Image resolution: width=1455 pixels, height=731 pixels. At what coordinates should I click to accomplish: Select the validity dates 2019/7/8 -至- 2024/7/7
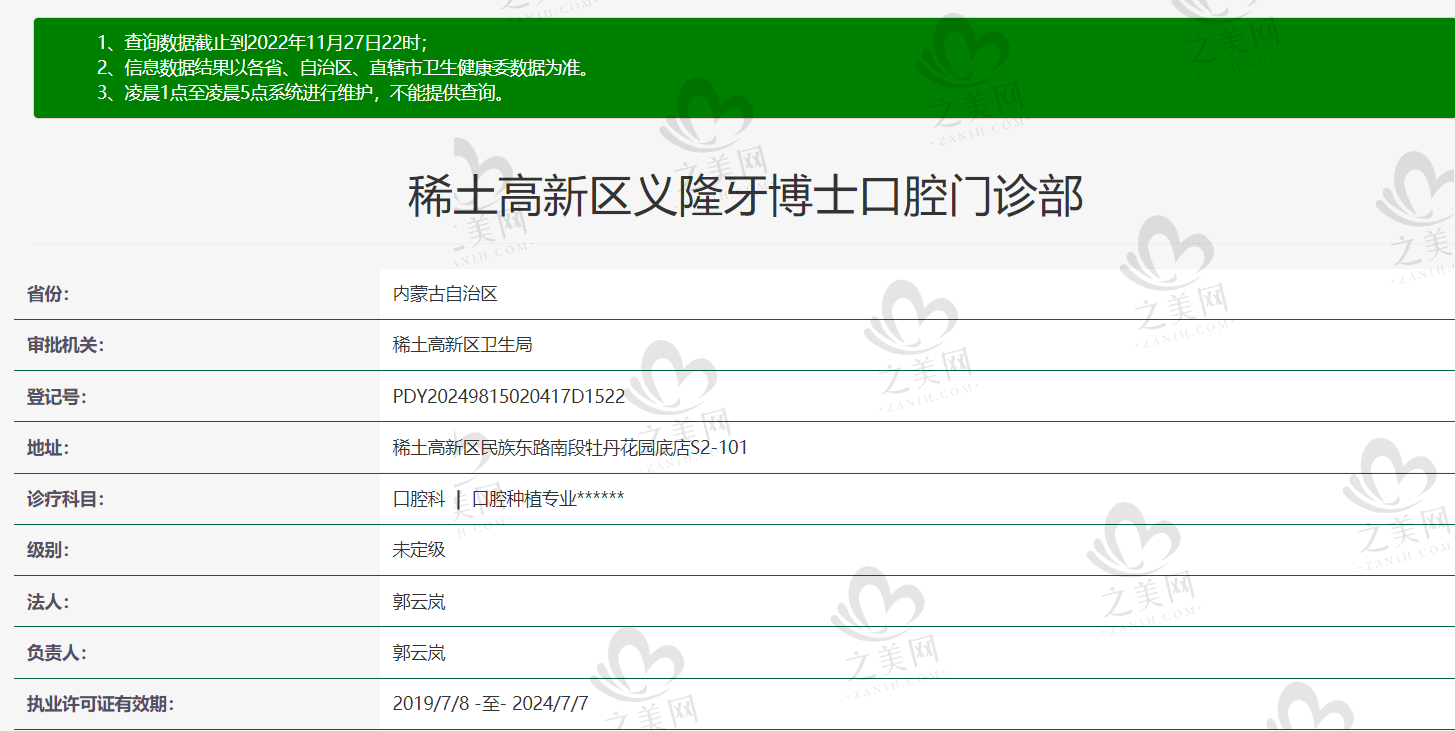coord(491,704)
